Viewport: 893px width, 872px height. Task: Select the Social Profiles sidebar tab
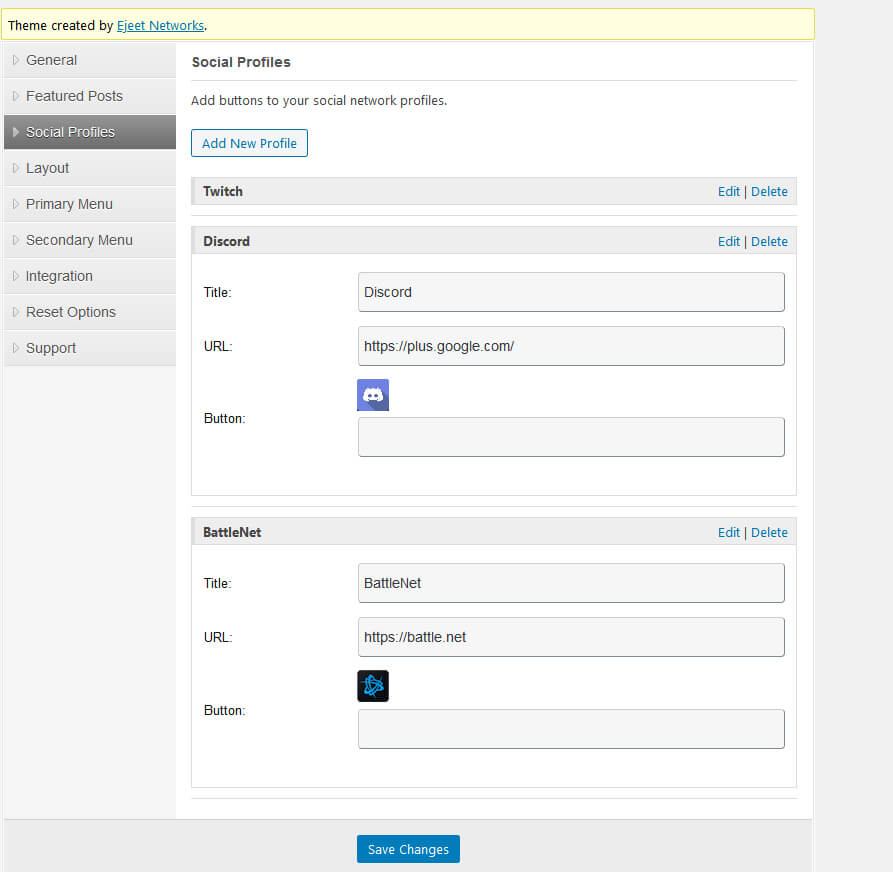coord(90,132)
